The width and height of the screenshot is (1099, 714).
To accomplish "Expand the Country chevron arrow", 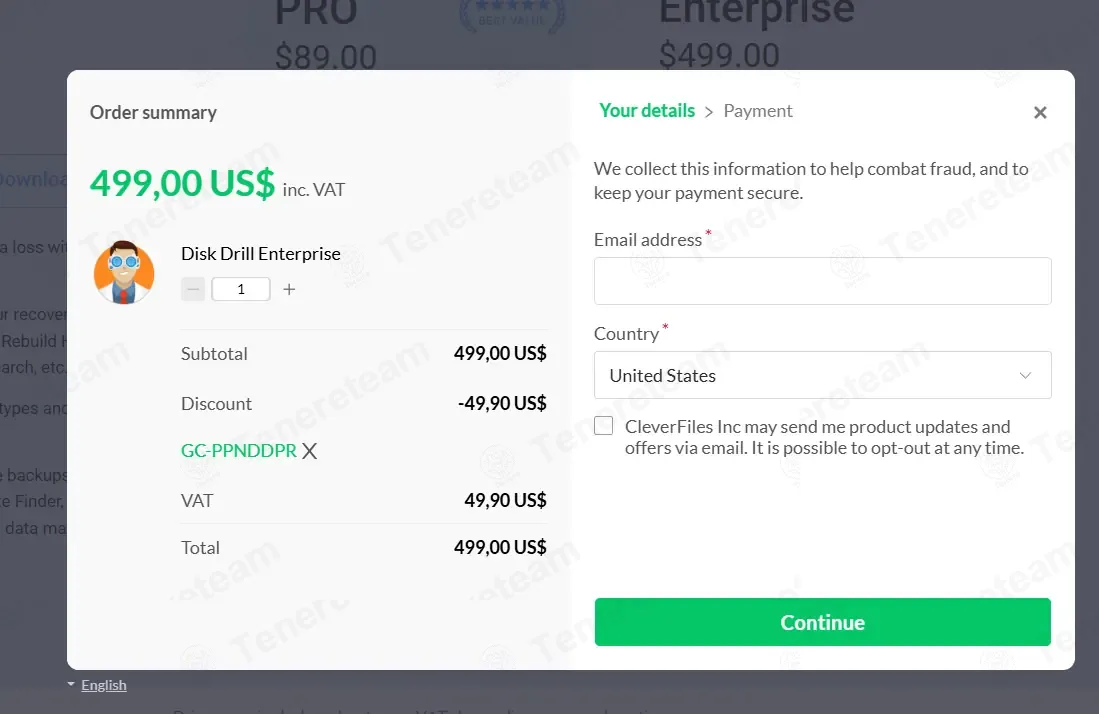I will [x=1025, y=376].
